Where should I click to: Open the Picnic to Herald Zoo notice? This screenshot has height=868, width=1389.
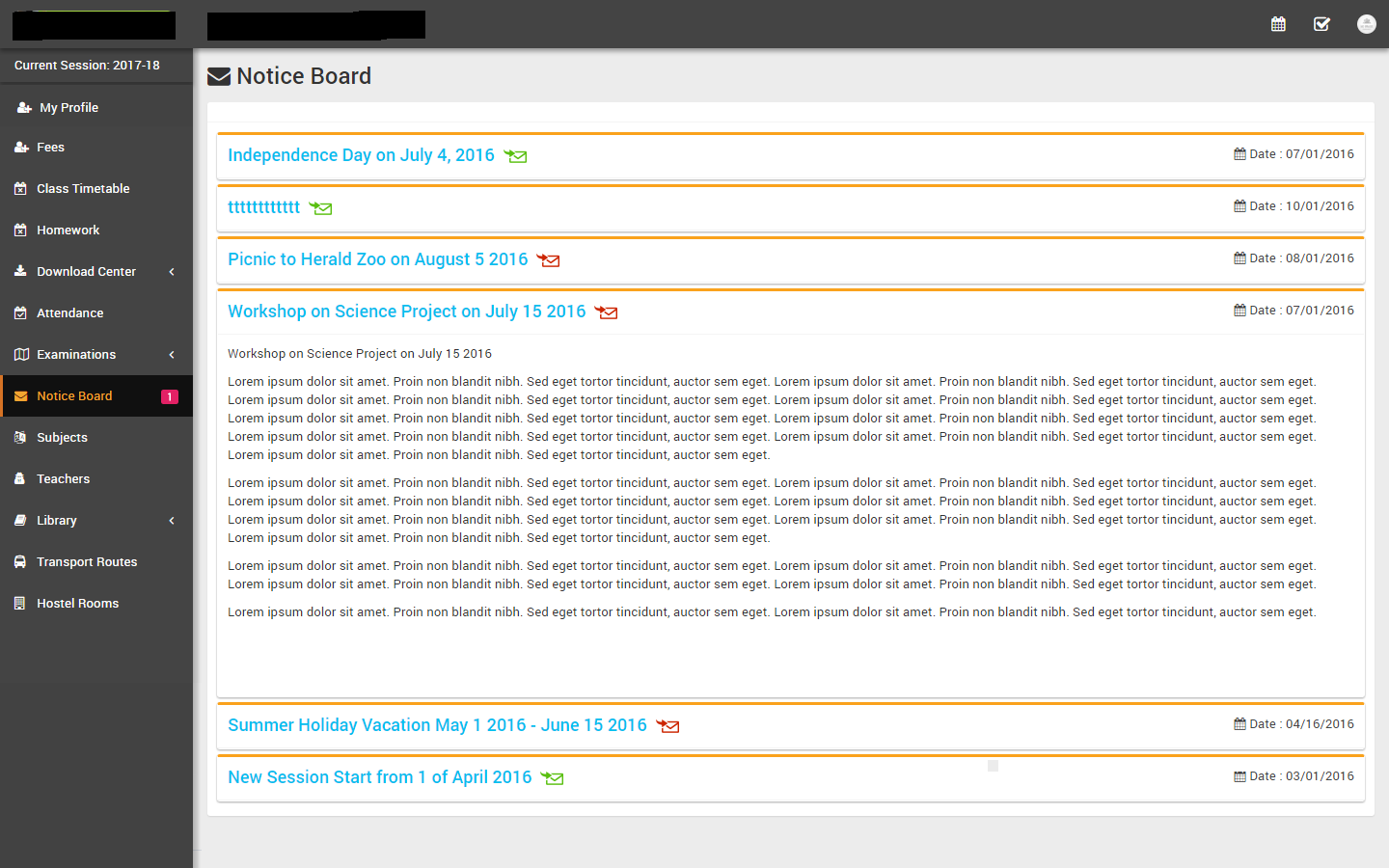pos(377,259)
